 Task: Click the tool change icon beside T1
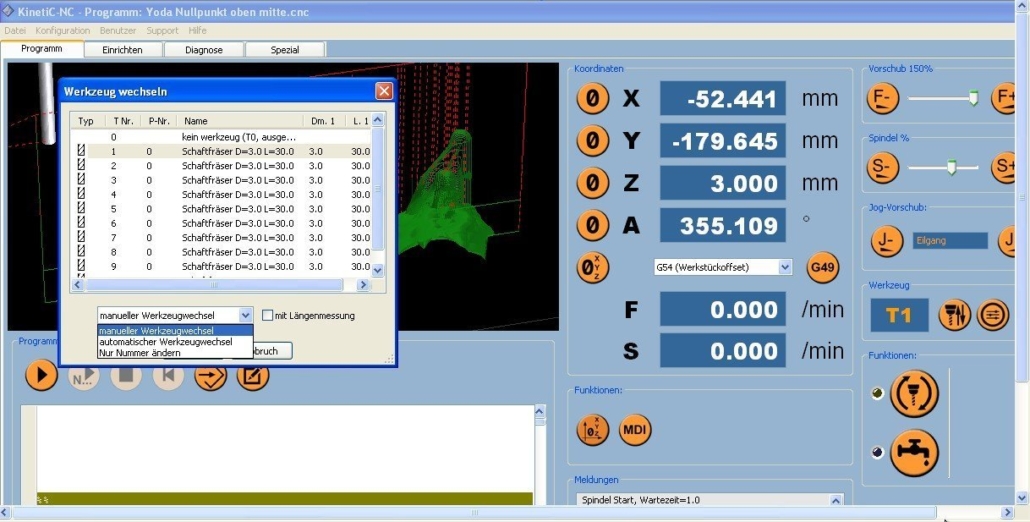coord(954,315)
